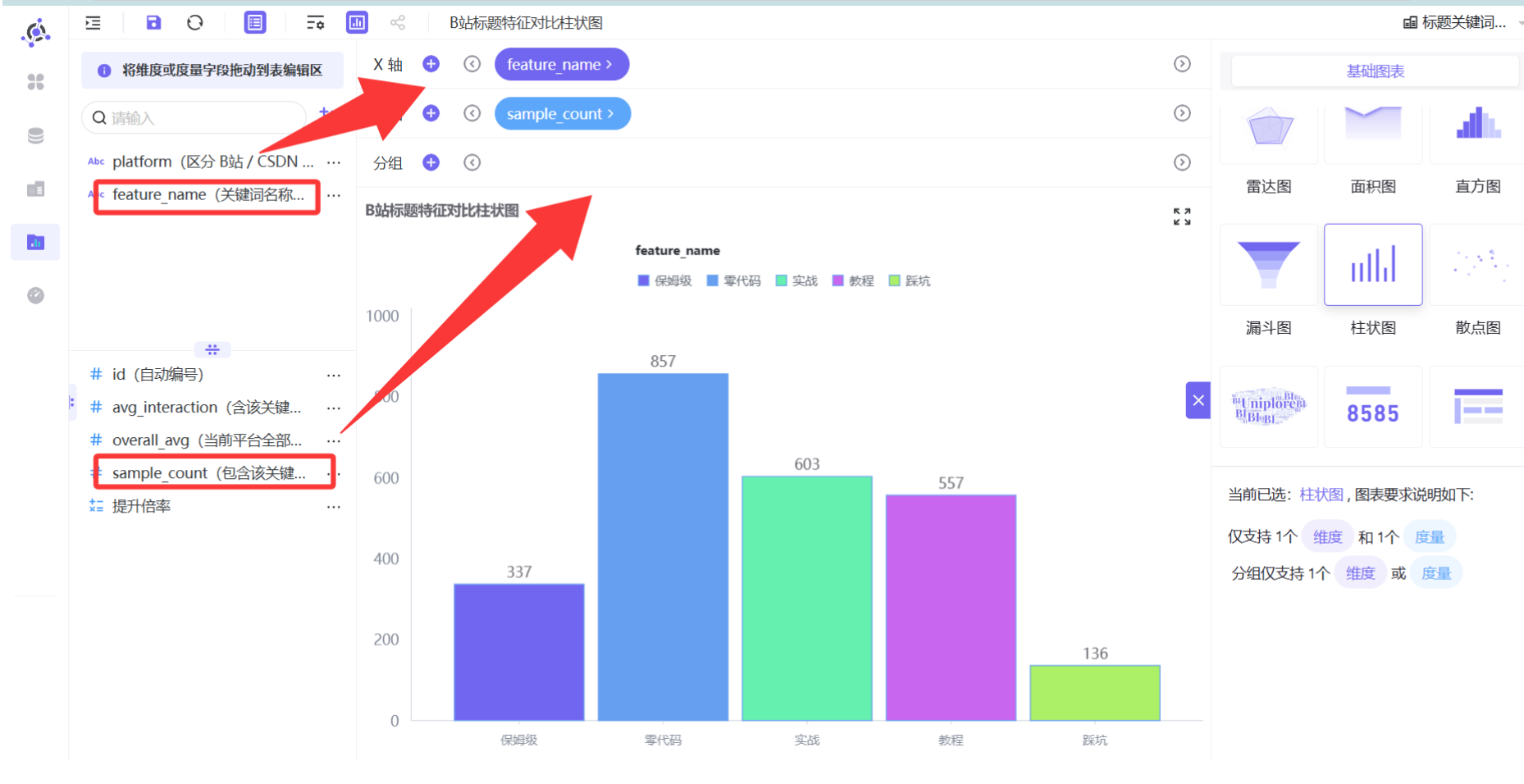Select the chart folder sidebar icon

35,242
